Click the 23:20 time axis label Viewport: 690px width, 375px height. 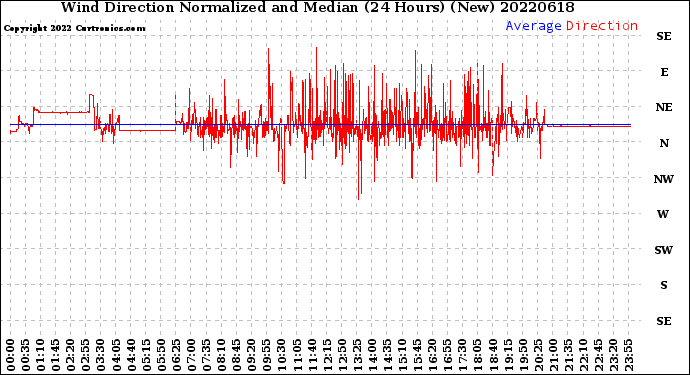coord(613,355)
